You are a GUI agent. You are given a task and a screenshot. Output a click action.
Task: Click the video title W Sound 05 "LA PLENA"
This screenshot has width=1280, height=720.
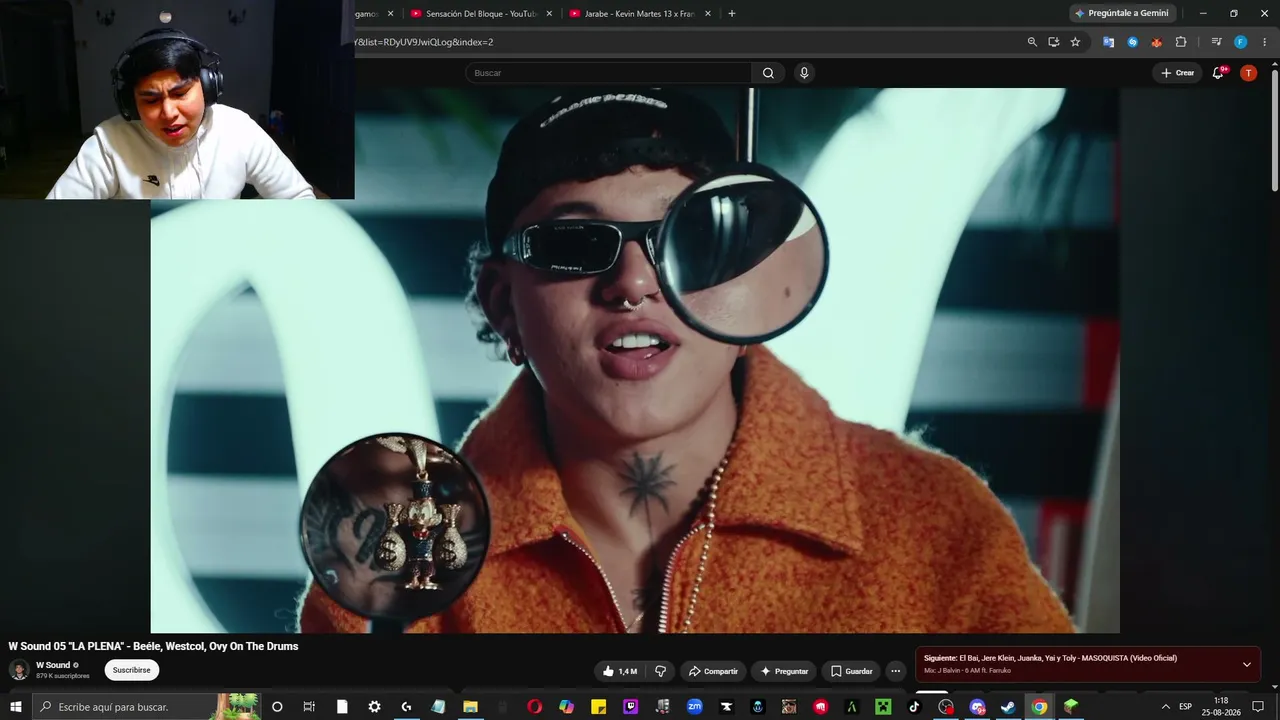click(154, 646)
